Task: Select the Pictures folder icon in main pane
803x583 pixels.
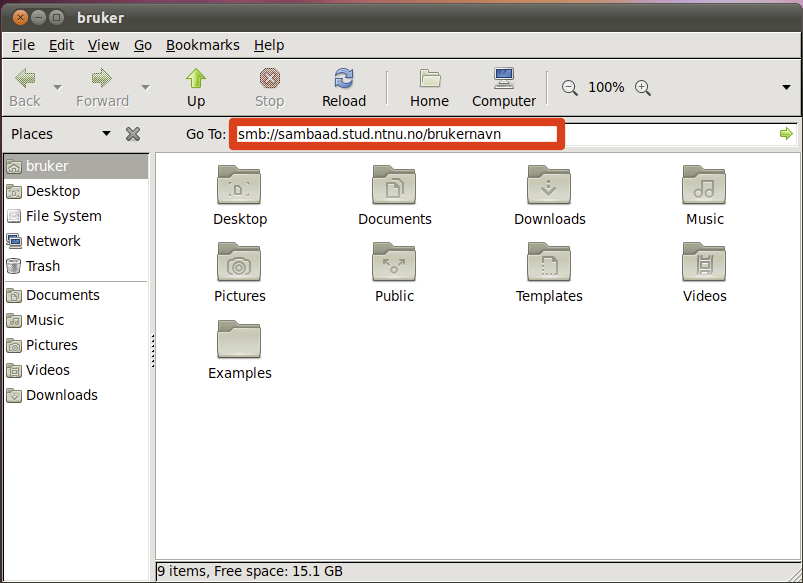Action: (239, 262)
